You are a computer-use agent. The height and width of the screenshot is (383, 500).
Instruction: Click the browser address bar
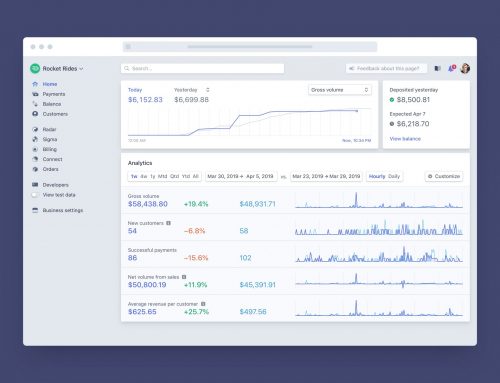250,47
